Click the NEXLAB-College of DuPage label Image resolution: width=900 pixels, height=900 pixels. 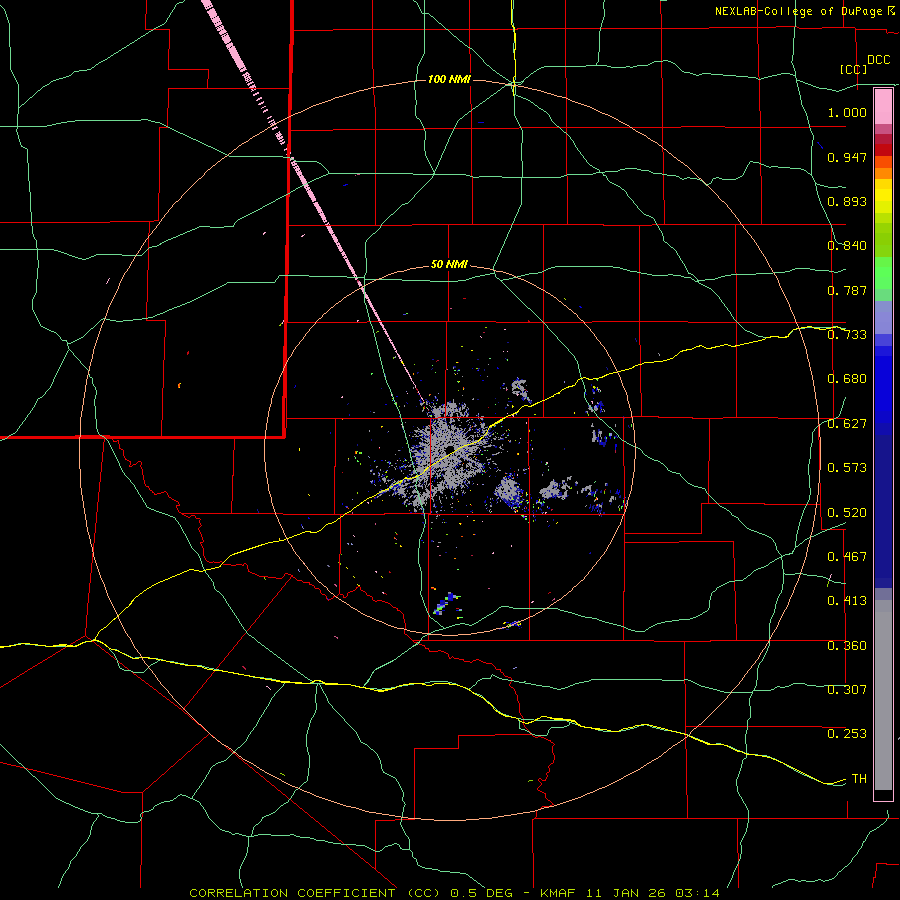pos(798,11)
